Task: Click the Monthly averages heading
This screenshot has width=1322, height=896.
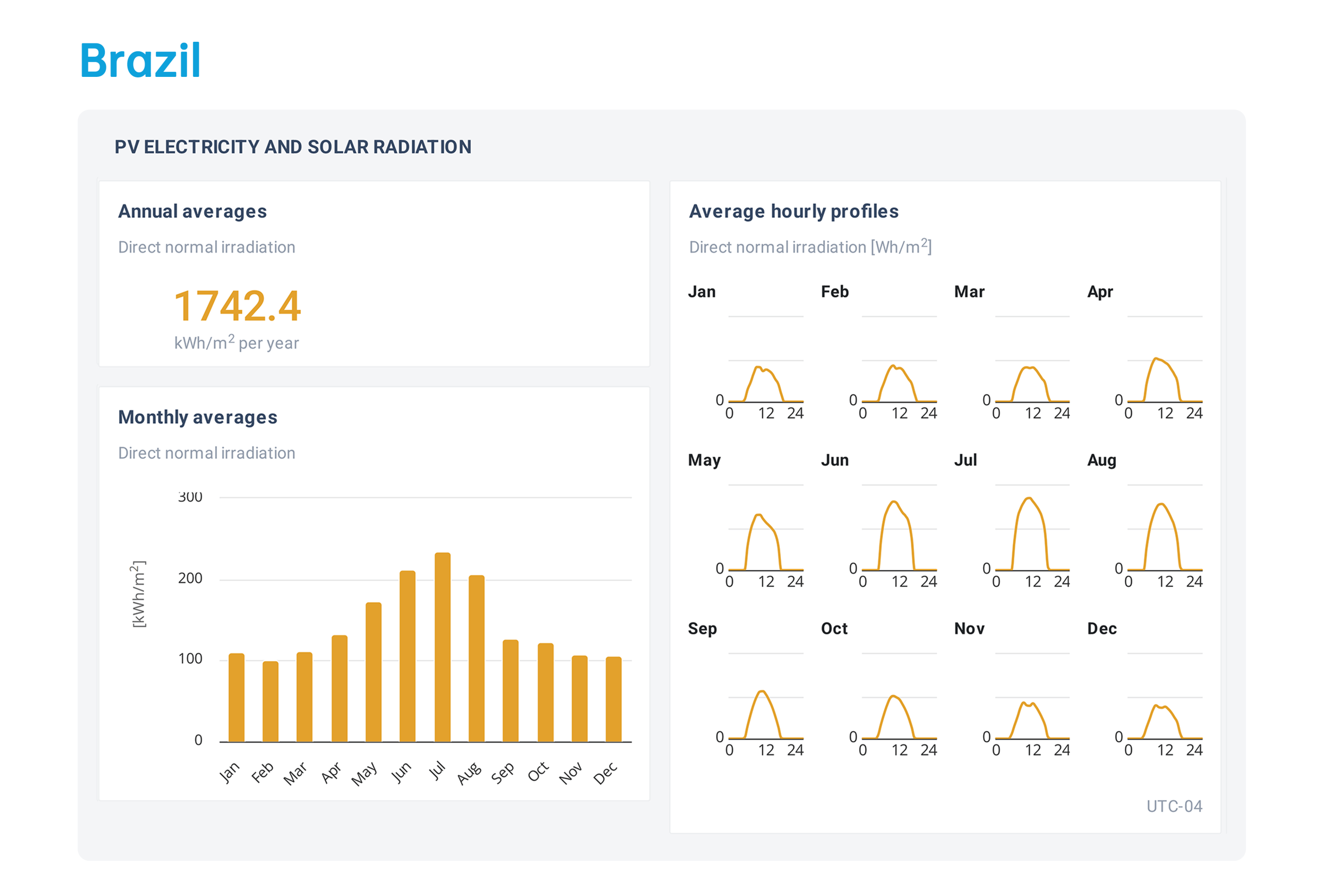Action: [x=197, y=418]
